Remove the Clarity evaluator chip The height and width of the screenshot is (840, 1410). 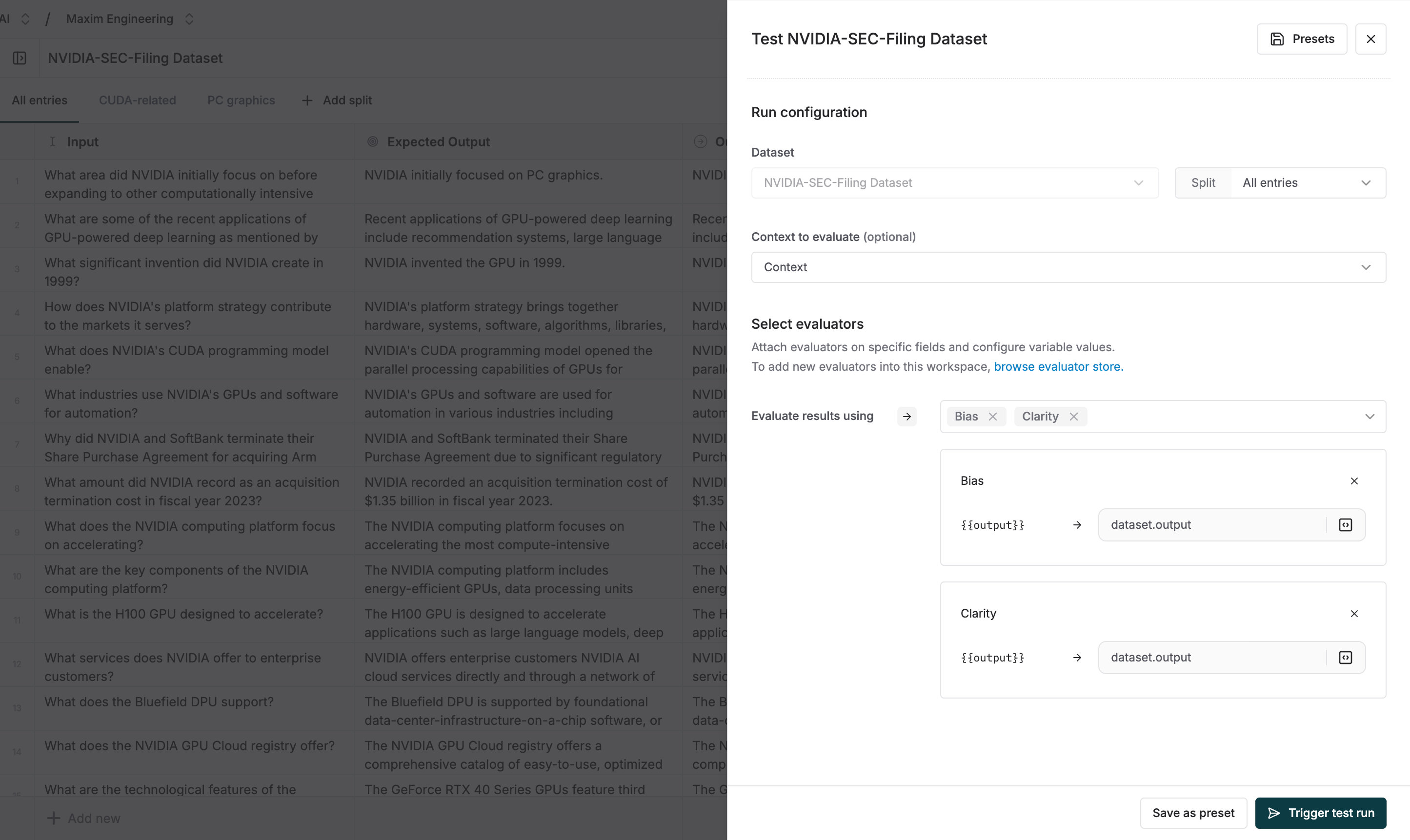pos(1074,416)
